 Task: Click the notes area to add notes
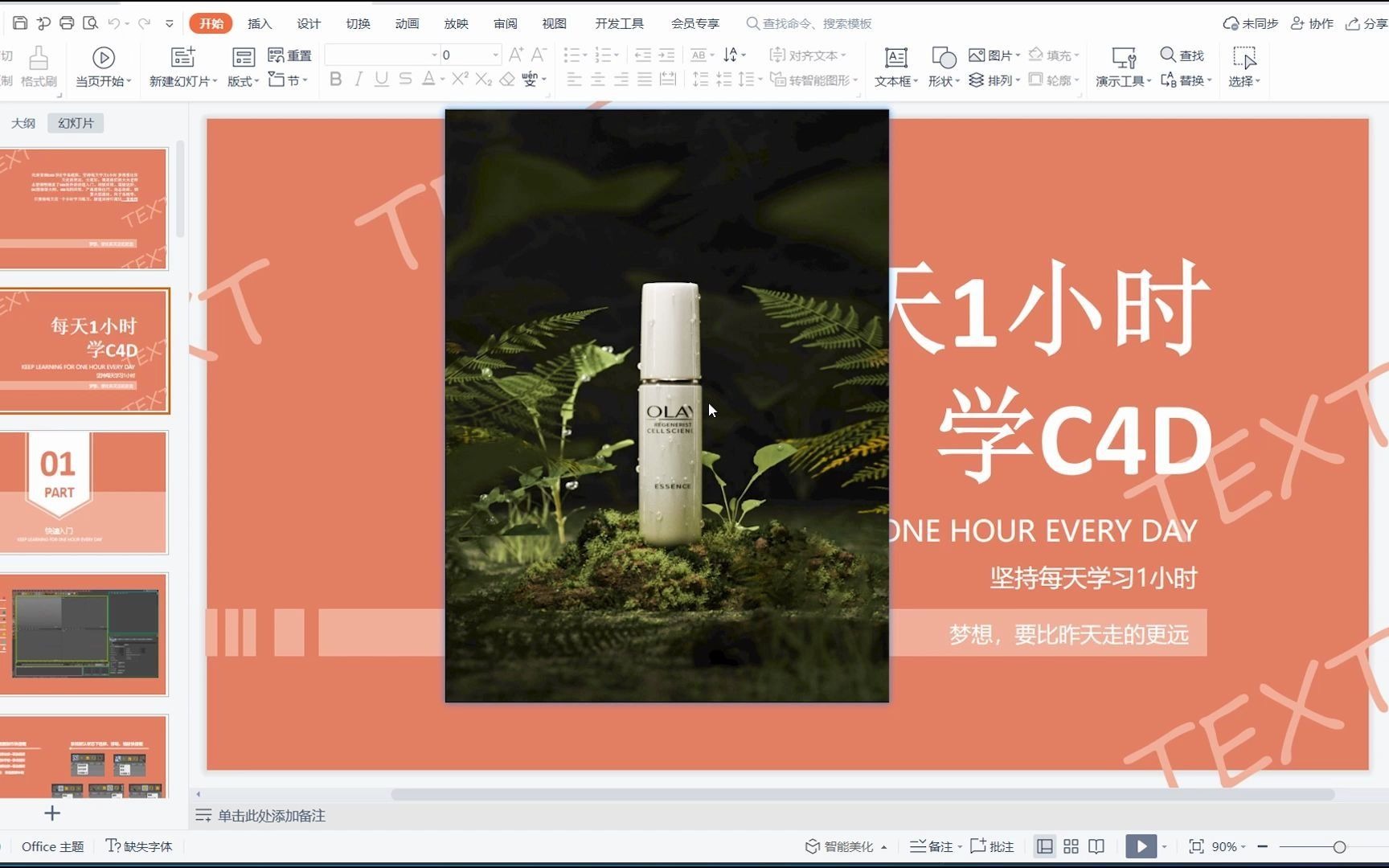[x=272, y=816]
